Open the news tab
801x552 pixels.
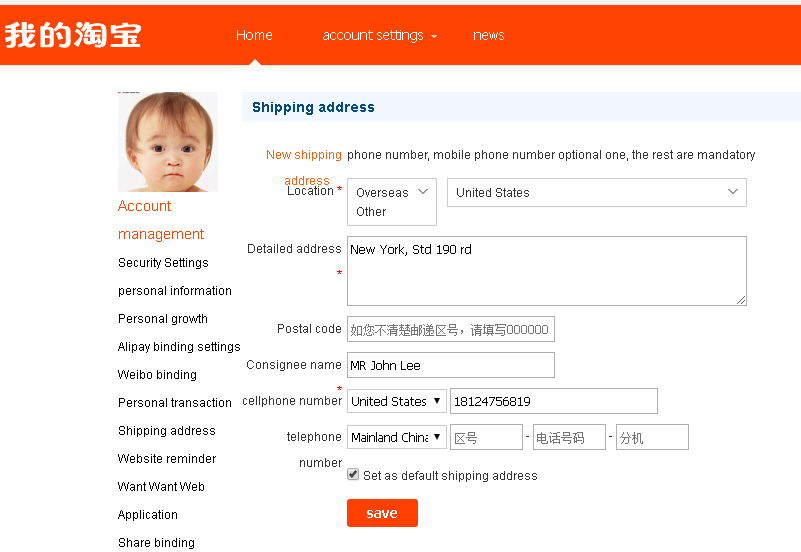(x=488, y=35)
